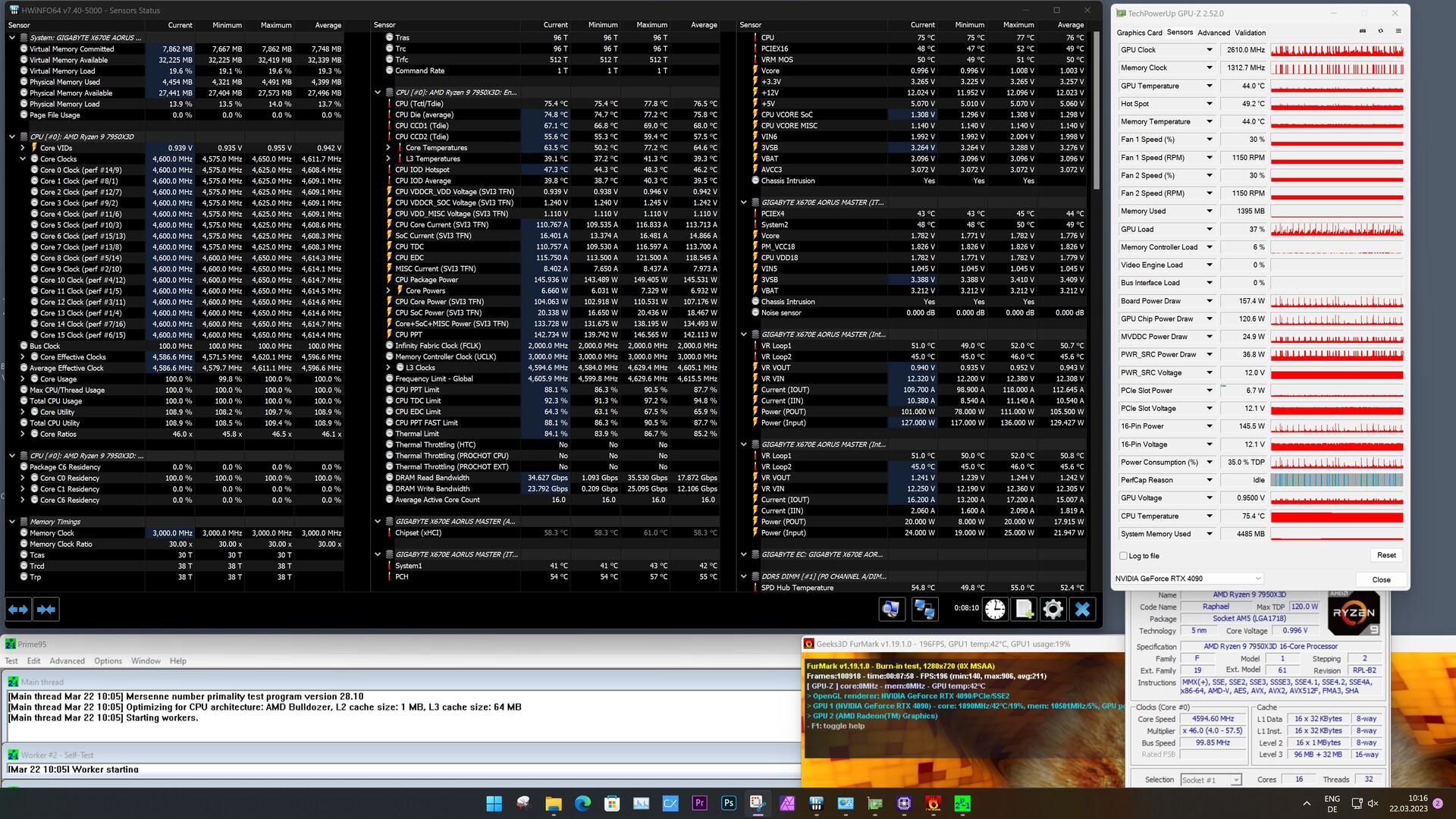Collapse Core Clocks tree node
The height and width of the screenshot is (819, 1456).
(23, 159)
